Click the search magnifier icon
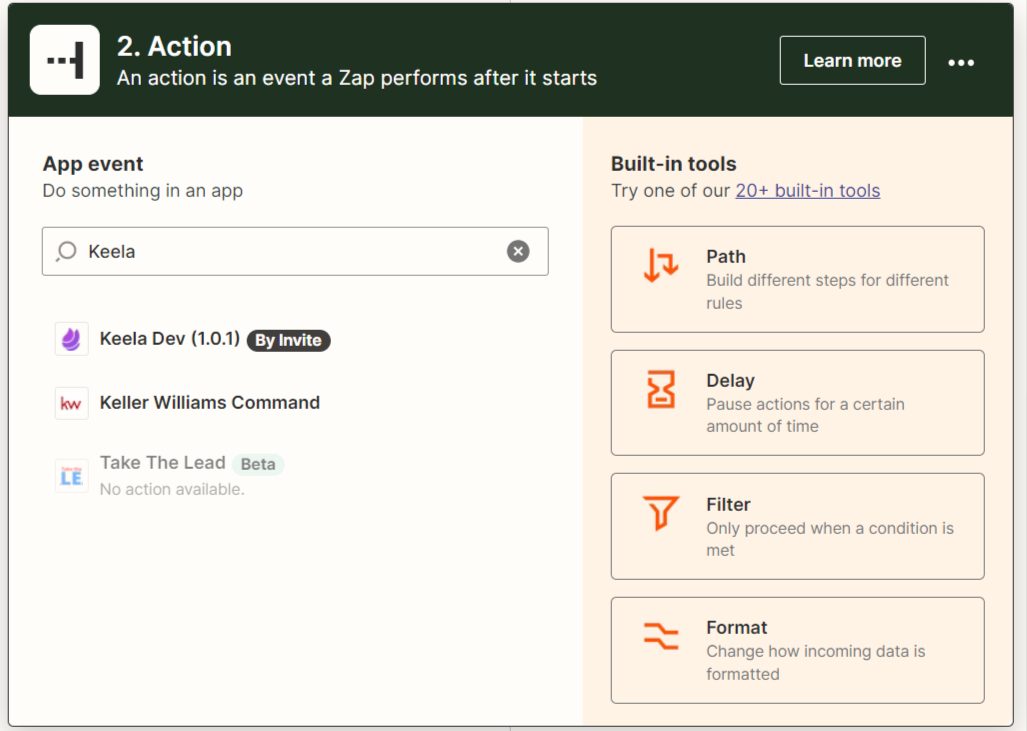The image size is (1027, 731). (x=66, y=252)
